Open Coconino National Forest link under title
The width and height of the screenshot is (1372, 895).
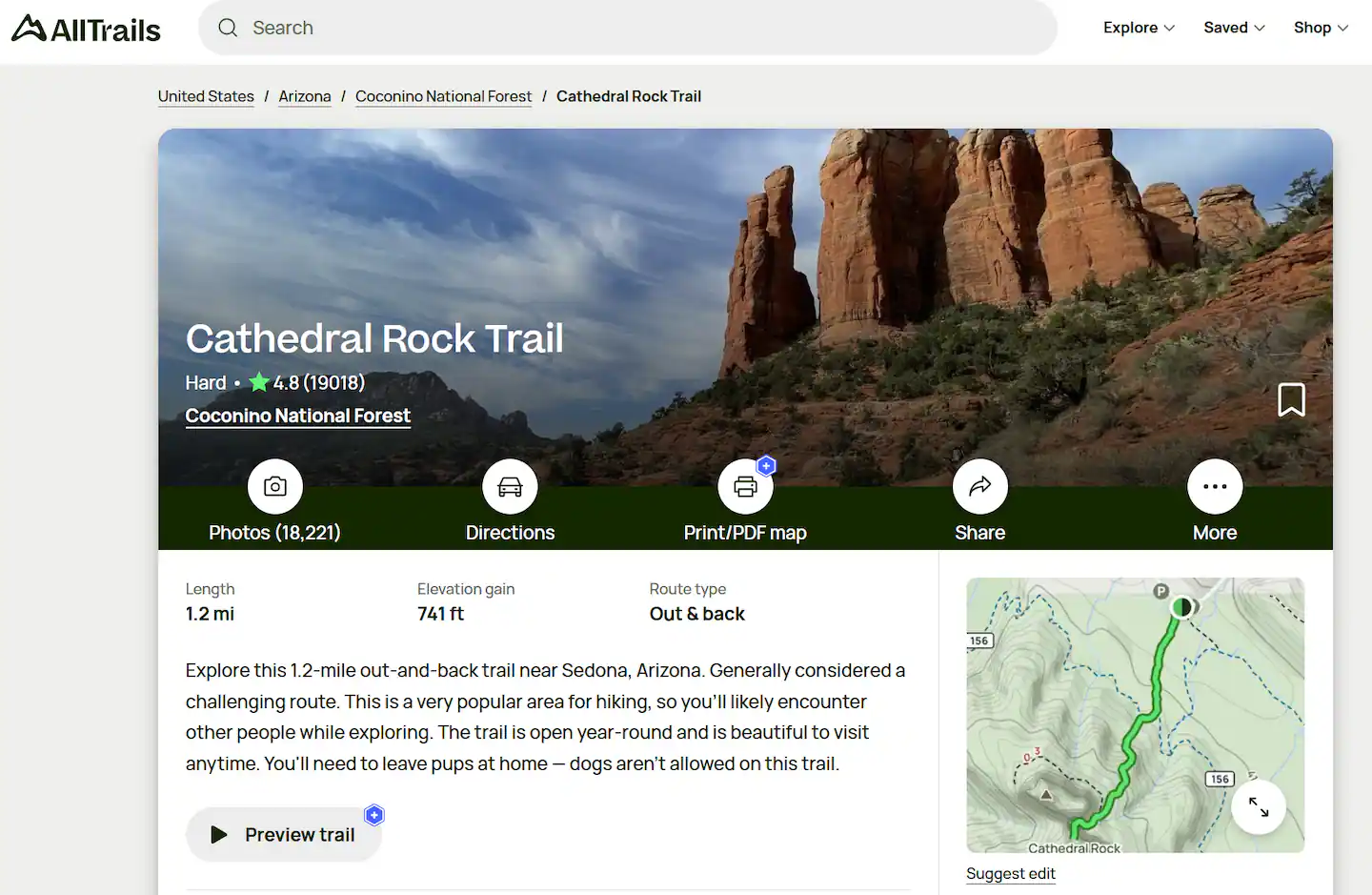(x=297, y=416)
